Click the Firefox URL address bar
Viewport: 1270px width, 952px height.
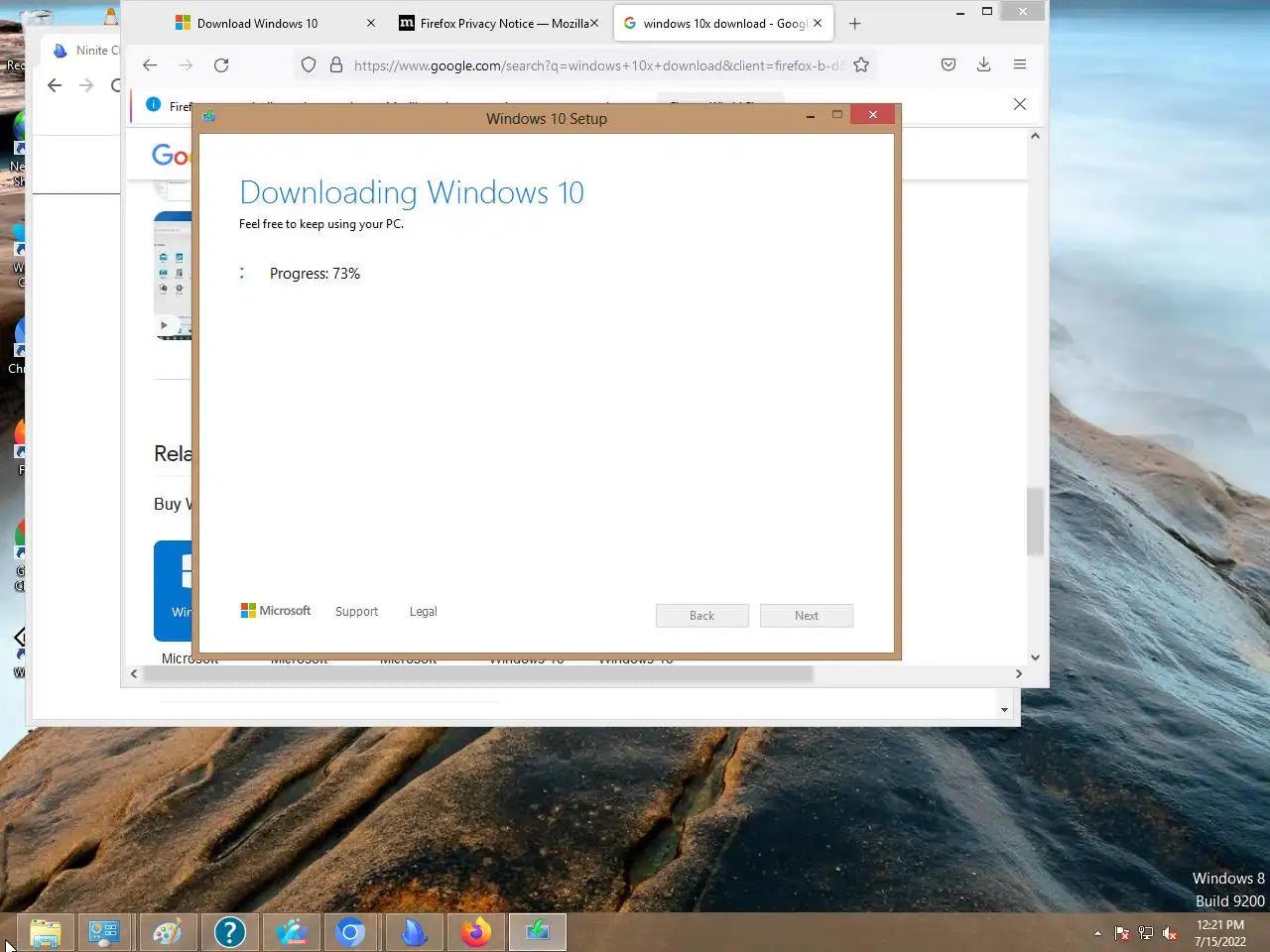(599, 65)
